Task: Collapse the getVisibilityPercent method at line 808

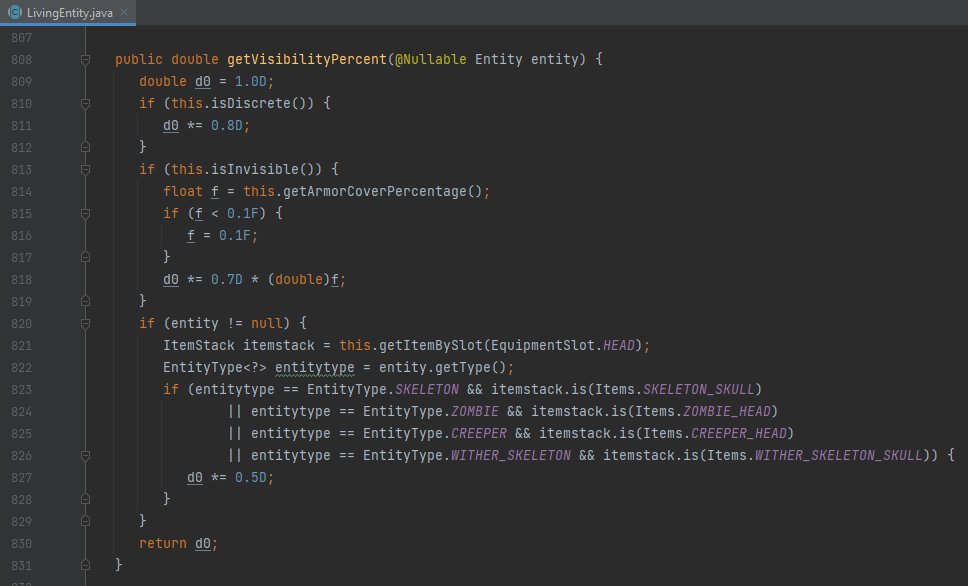Action: [x=85, y=60]
